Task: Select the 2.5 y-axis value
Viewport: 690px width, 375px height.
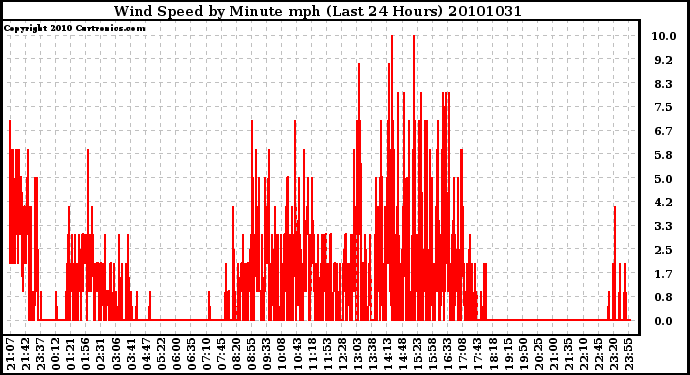Action: (x=664, y=250)
